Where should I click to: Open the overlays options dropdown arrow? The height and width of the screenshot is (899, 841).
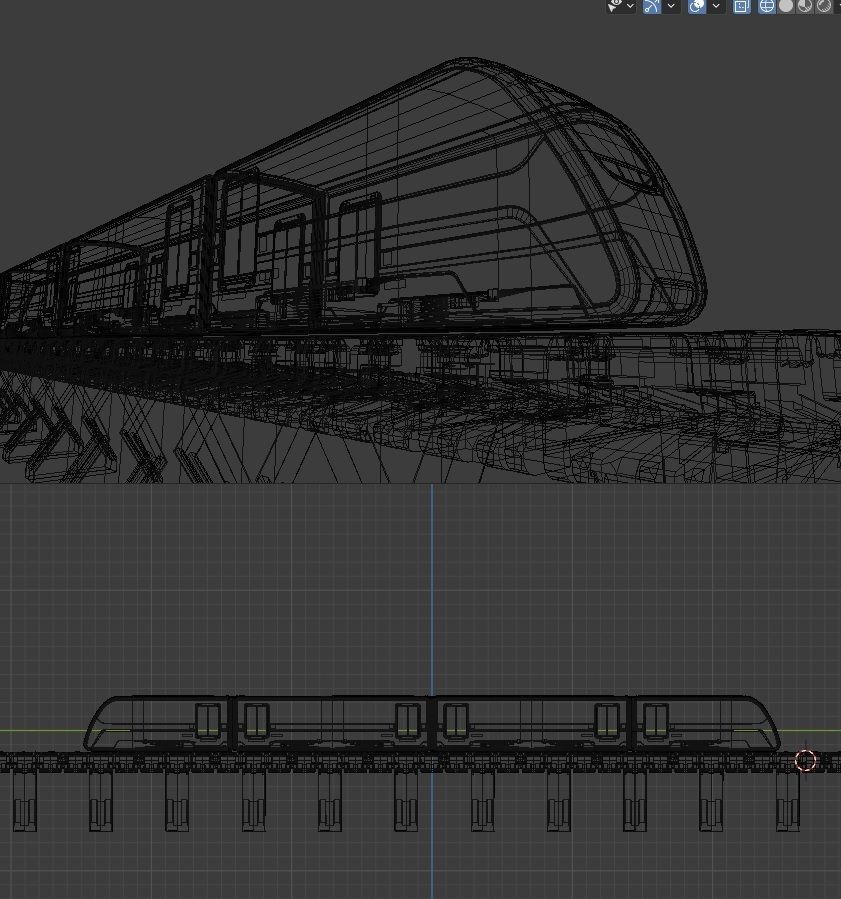coord(715,6)
